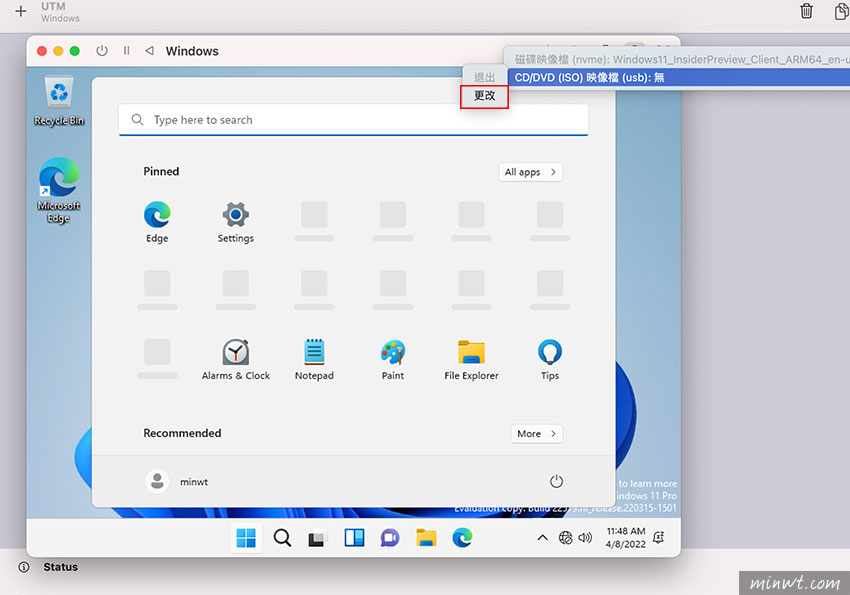Click the Start menu power icon

(556, 481)
